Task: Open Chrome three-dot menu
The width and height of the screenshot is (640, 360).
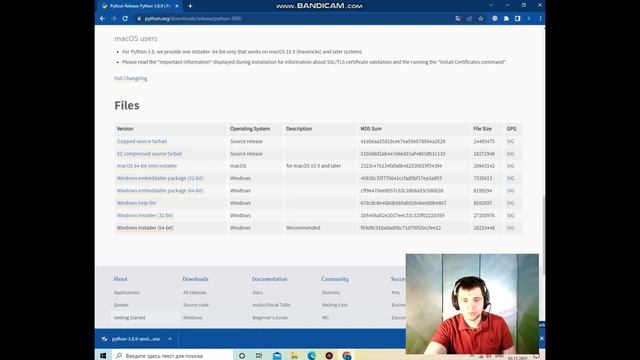Action: [540, 19]
